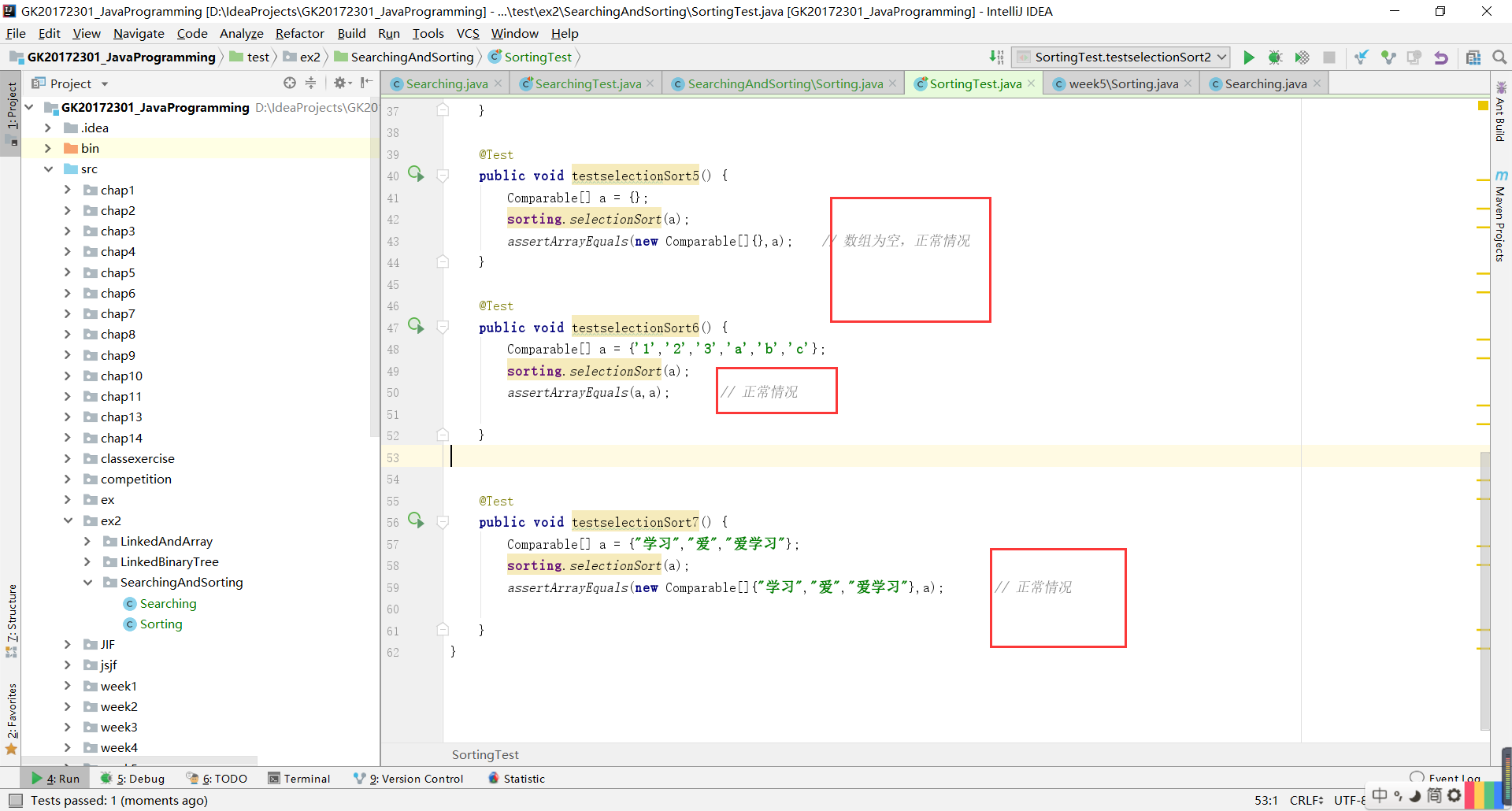
Task: Click the Chinese IME indicator in system tray
Action: point(1380,795)
